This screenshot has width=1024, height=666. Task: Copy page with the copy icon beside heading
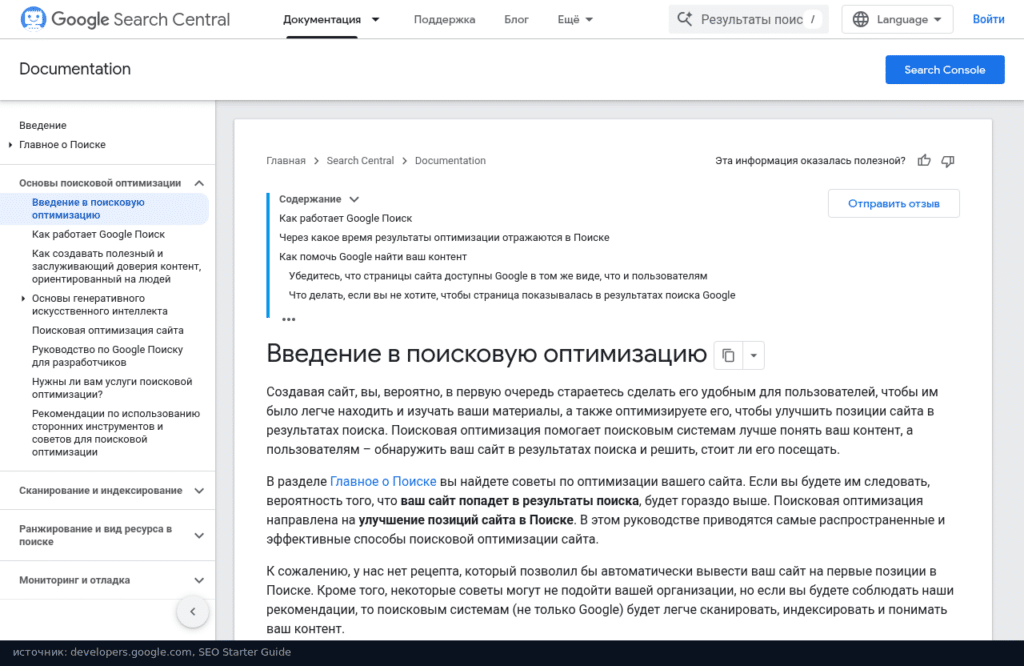(x=728, y=355)
